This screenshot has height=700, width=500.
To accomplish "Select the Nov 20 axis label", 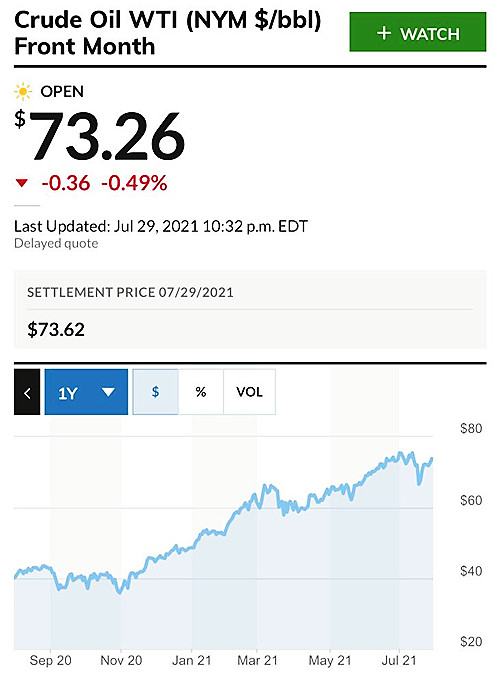I will click(121, 661).
